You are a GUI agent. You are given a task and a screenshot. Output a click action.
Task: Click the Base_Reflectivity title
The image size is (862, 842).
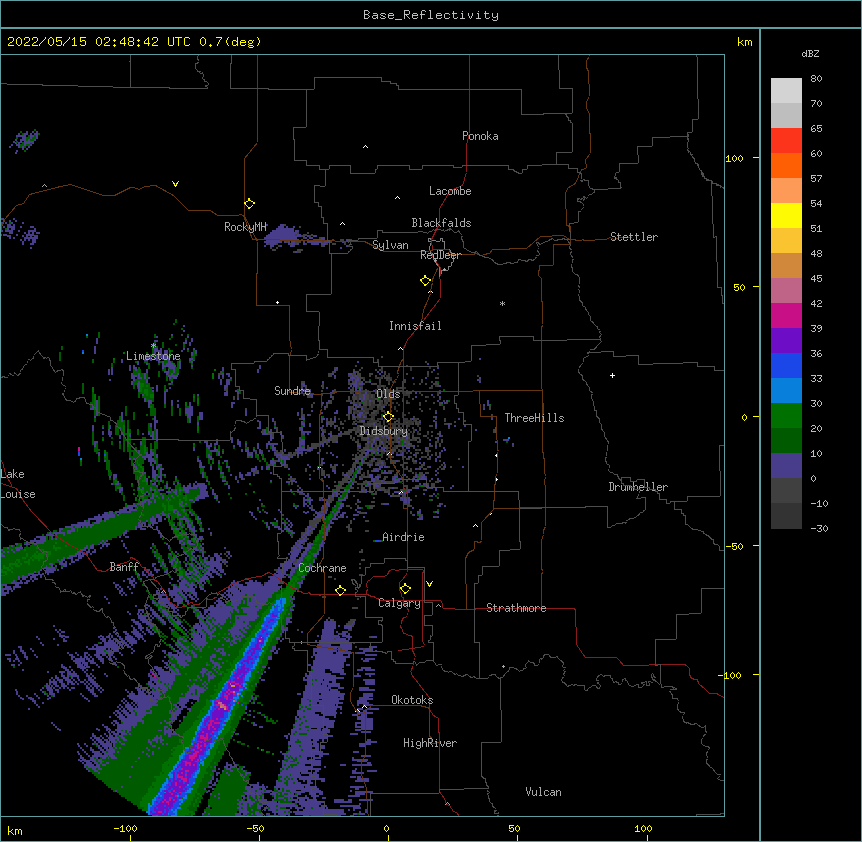click(431, 15)
